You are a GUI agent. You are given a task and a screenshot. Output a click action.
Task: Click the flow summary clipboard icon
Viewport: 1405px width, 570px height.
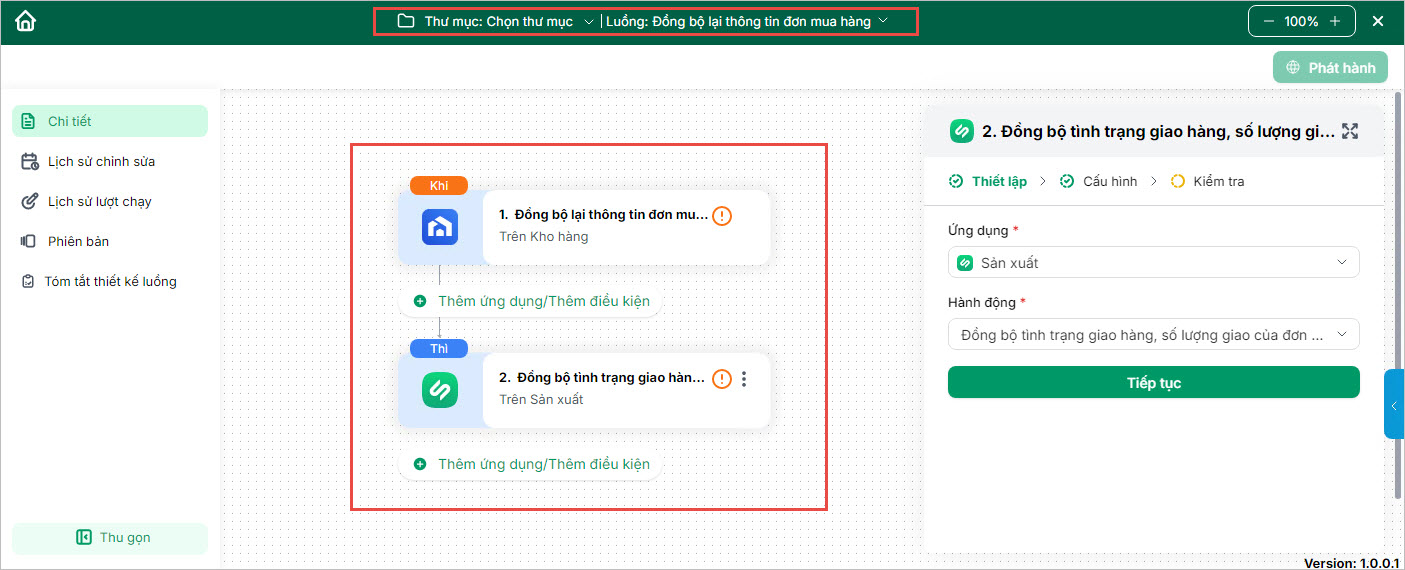[x=28, y=281]
